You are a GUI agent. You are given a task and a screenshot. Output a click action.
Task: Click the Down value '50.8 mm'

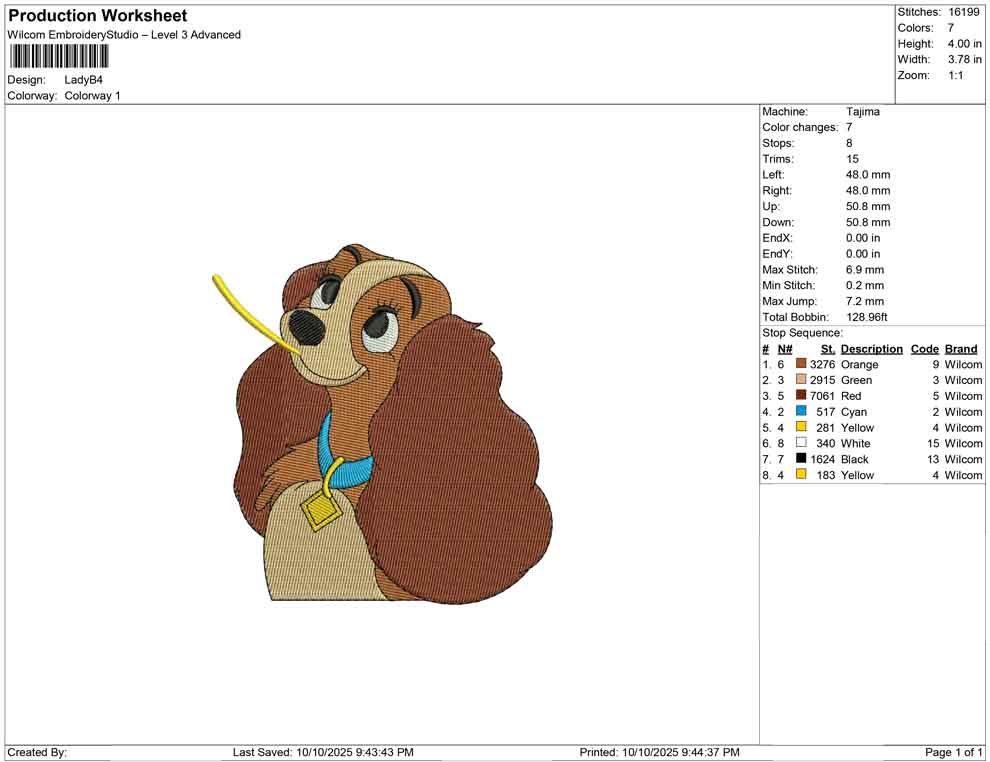[868, 222]
